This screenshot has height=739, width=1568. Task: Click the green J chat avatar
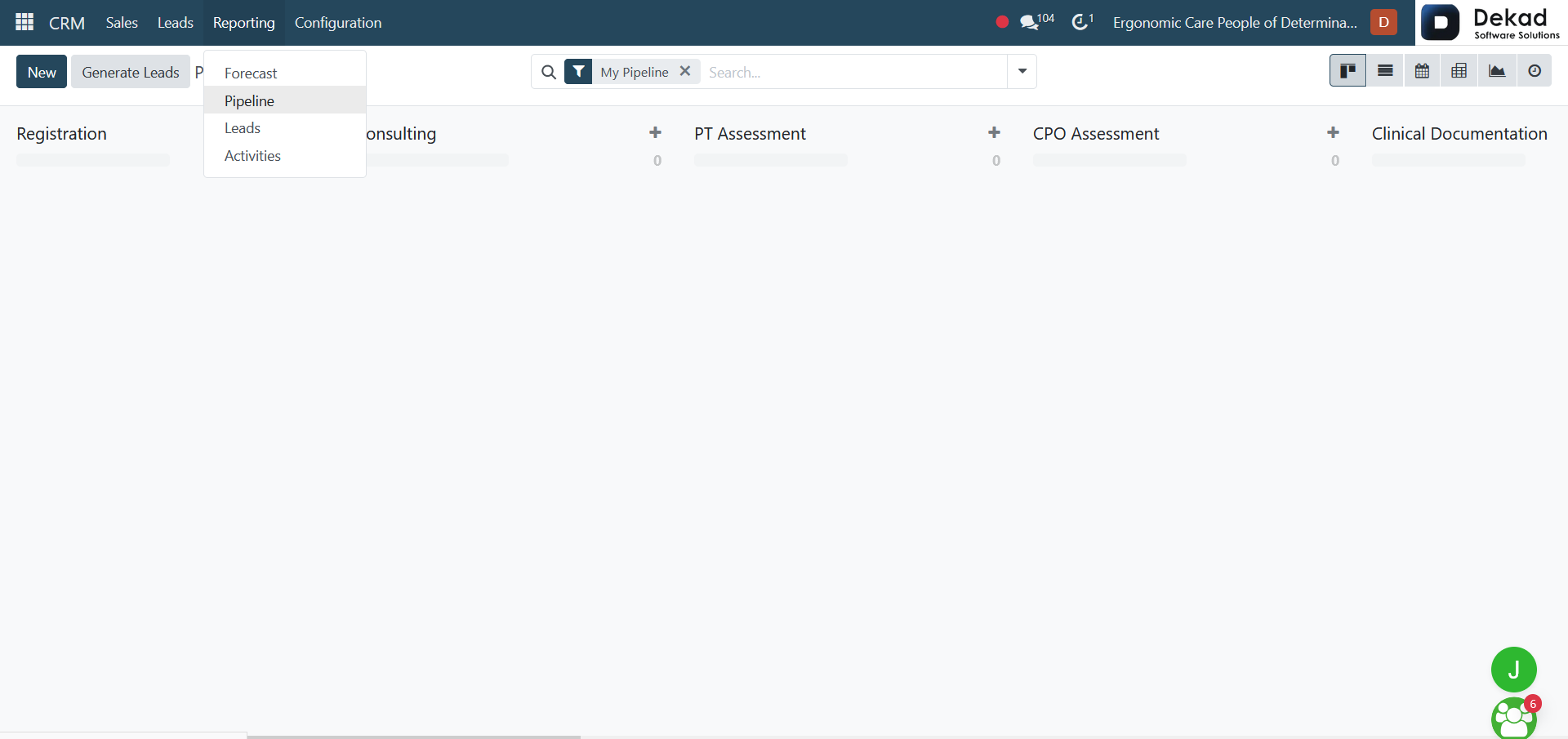point(1513,670)
